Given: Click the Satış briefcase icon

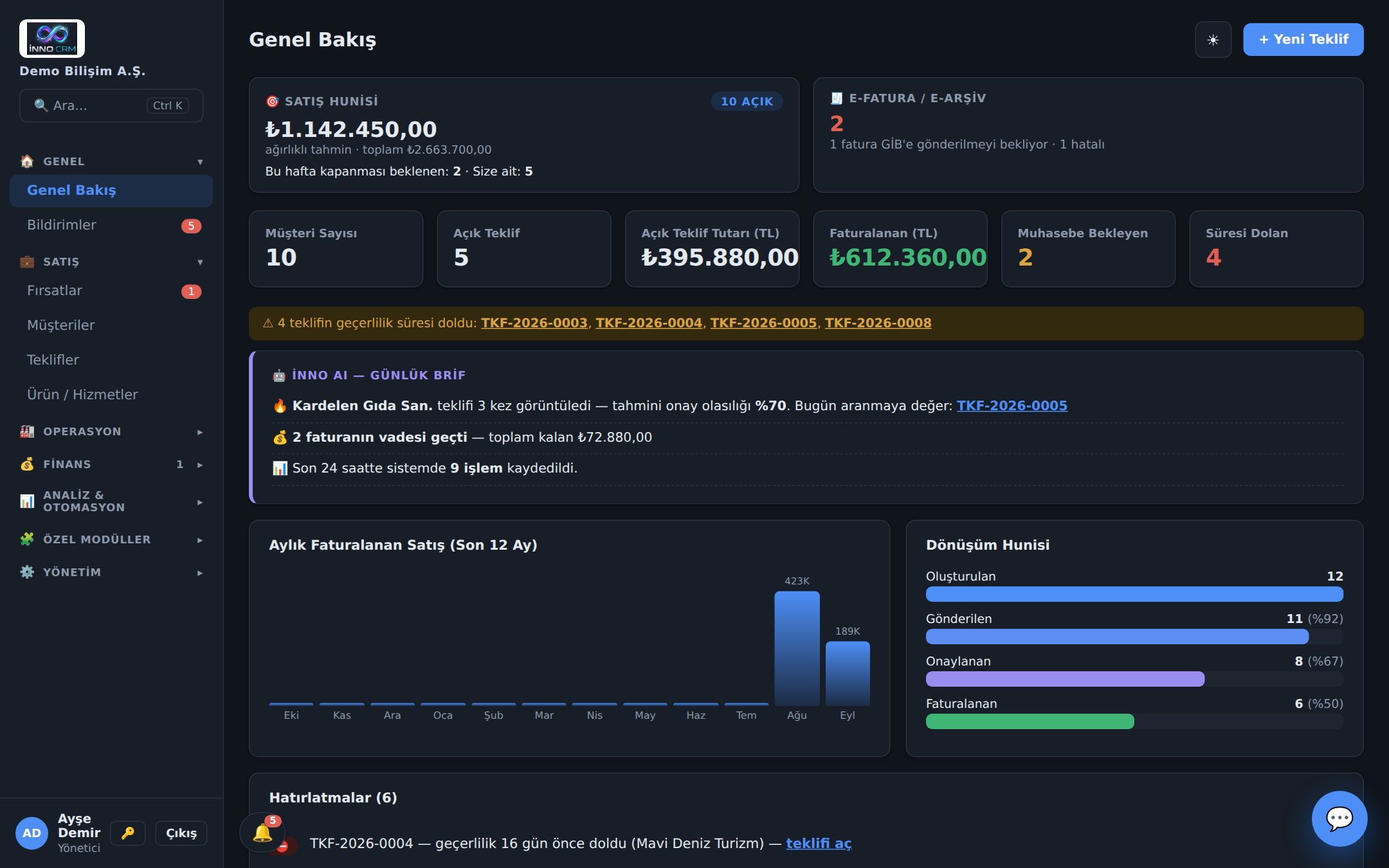Looking at the screenshot, I should [27, 262].
